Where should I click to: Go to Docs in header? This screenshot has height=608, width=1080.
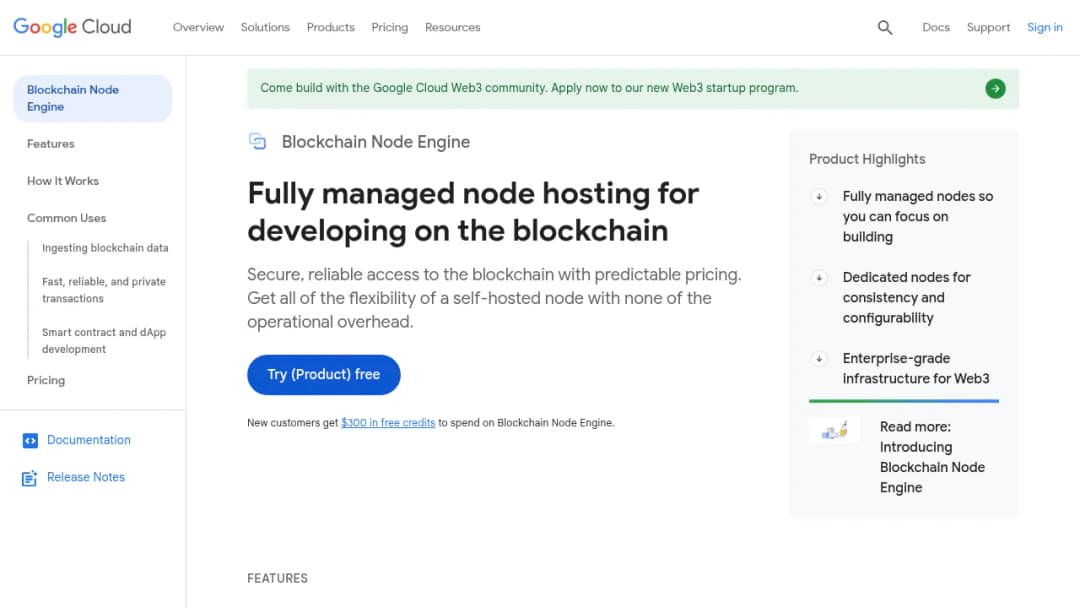(x=936, y=28)
